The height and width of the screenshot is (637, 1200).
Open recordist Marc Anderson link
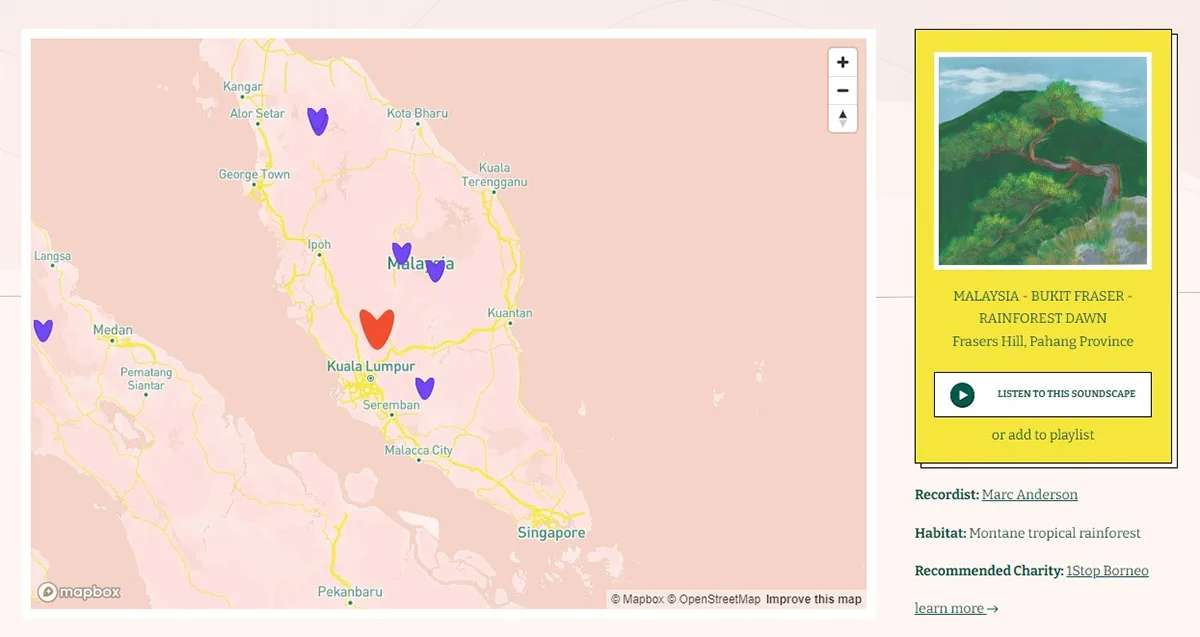click(x=1030, y=494)
